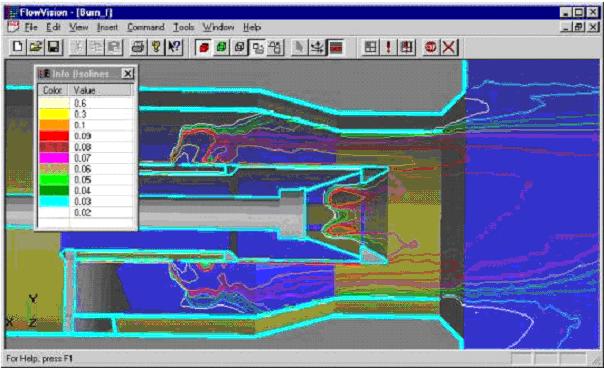Select the bright green swatch for 0.05

(x=54, y=180)
